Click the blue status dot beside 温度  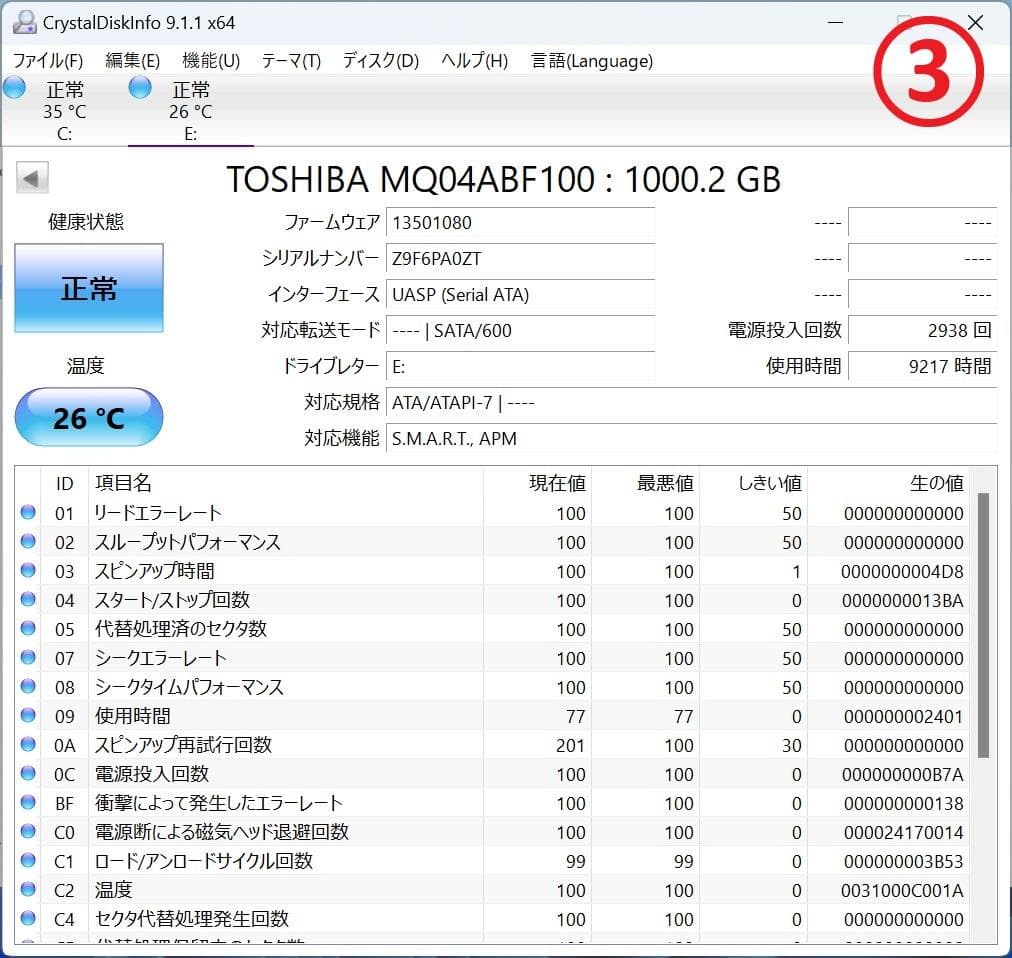30,890
